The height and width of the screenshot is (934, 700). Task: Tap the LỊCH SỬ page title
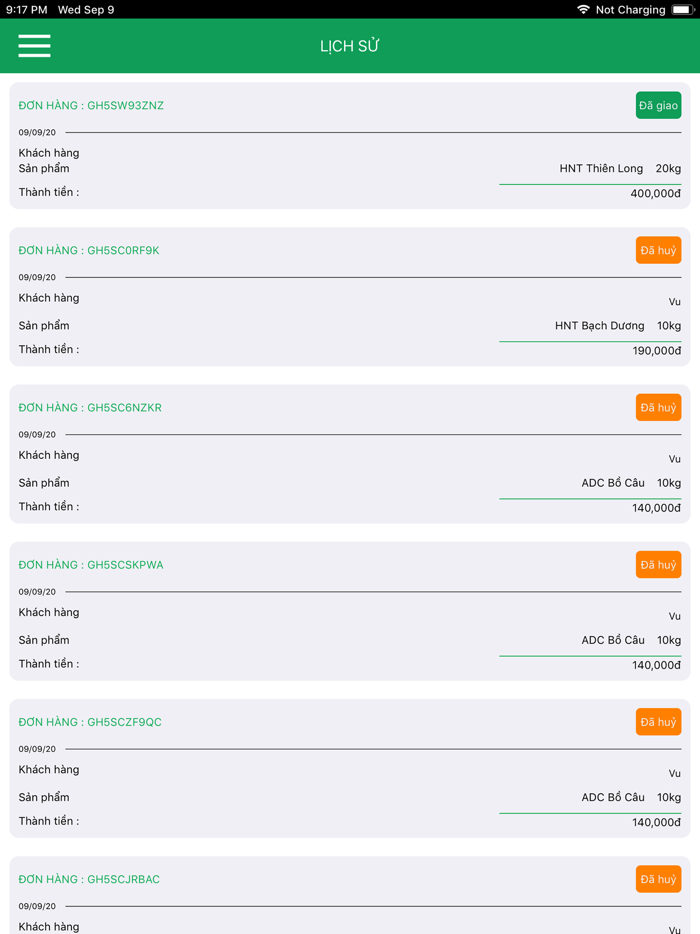(x=349, y=47)
